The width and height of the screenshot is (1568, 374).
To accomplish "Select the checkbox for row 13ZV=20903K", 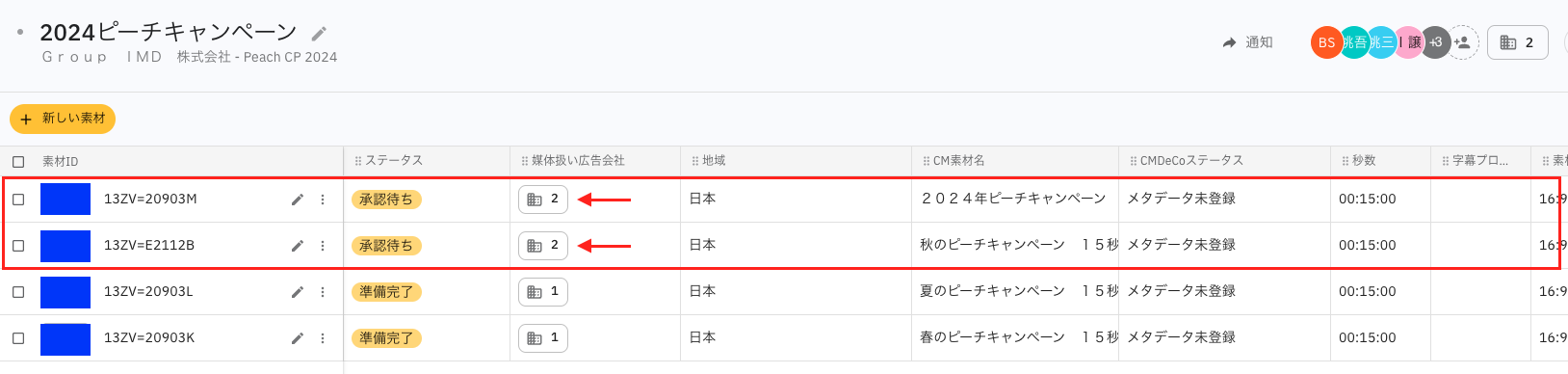I will 18,338.
